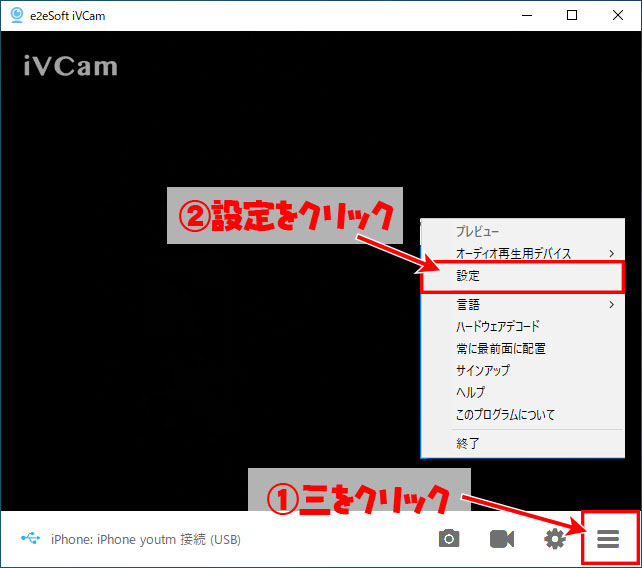Image resolution: width=642 pixels, height=568 pixels.
Task: Choose 終了 to quit iVCam
Action: pos(522,443)
